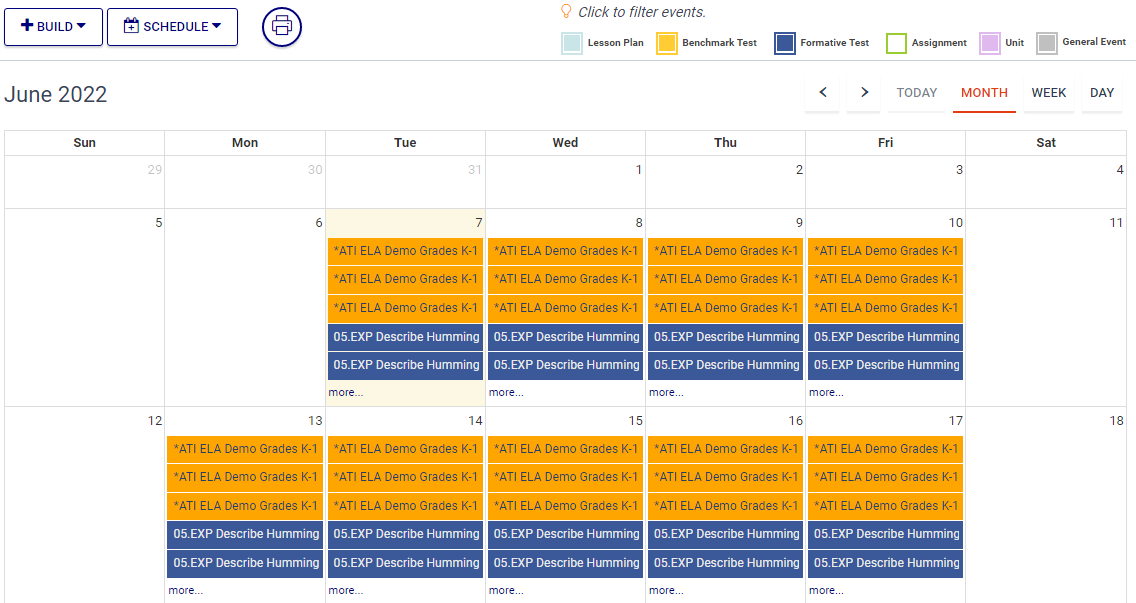Open the BUILD dropdown

click(53, 27)
